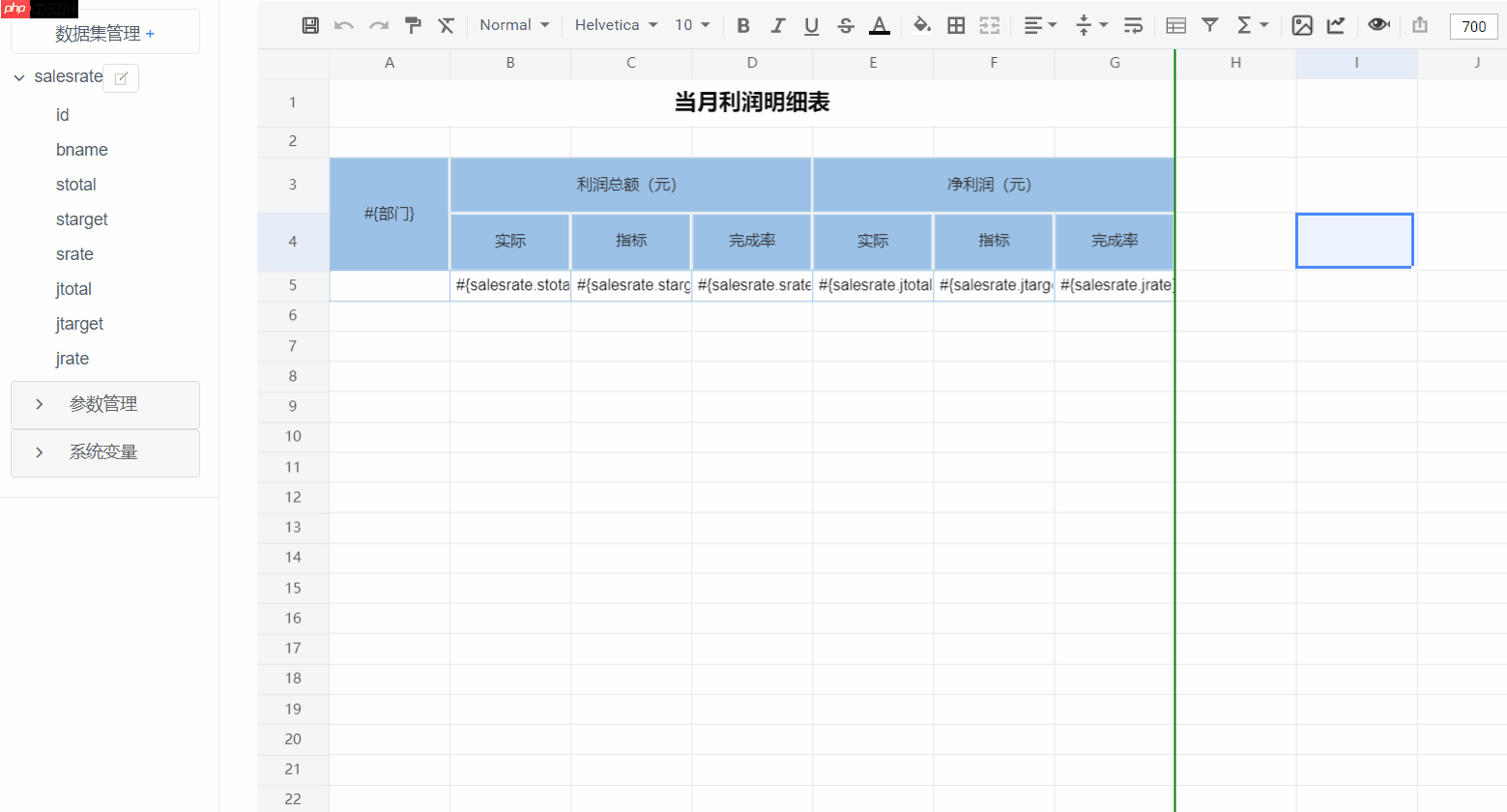Toggle italic formatting
1507x812 pixels.
777,25
